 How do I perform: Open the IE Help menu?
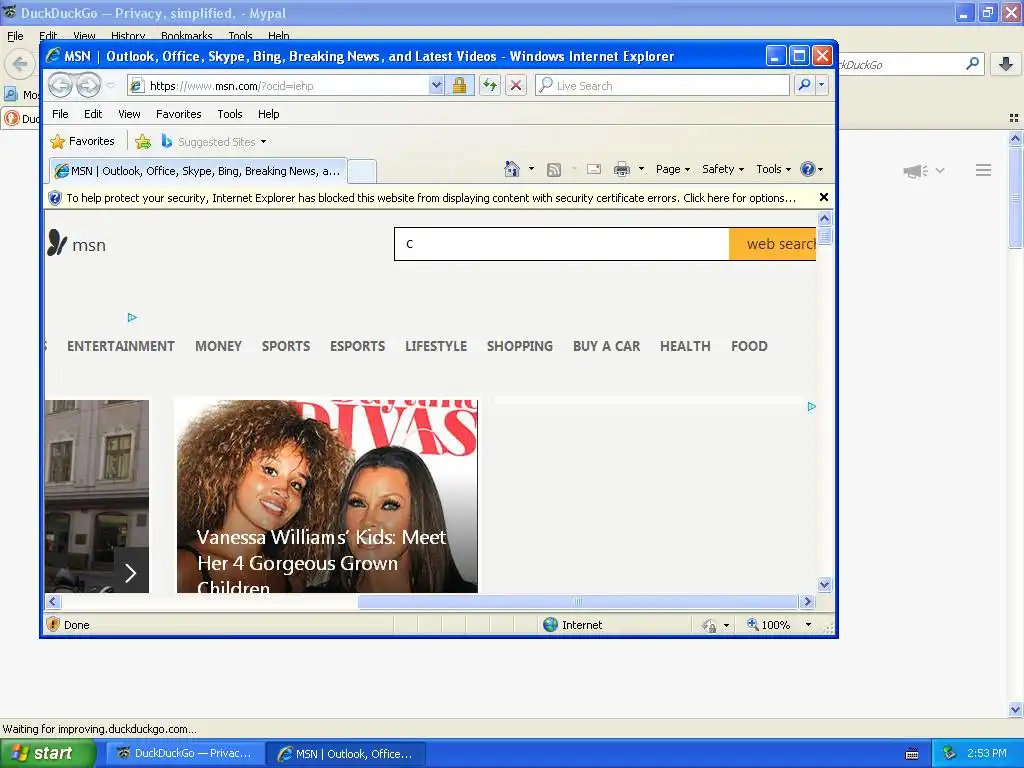[x=268, y=114]
